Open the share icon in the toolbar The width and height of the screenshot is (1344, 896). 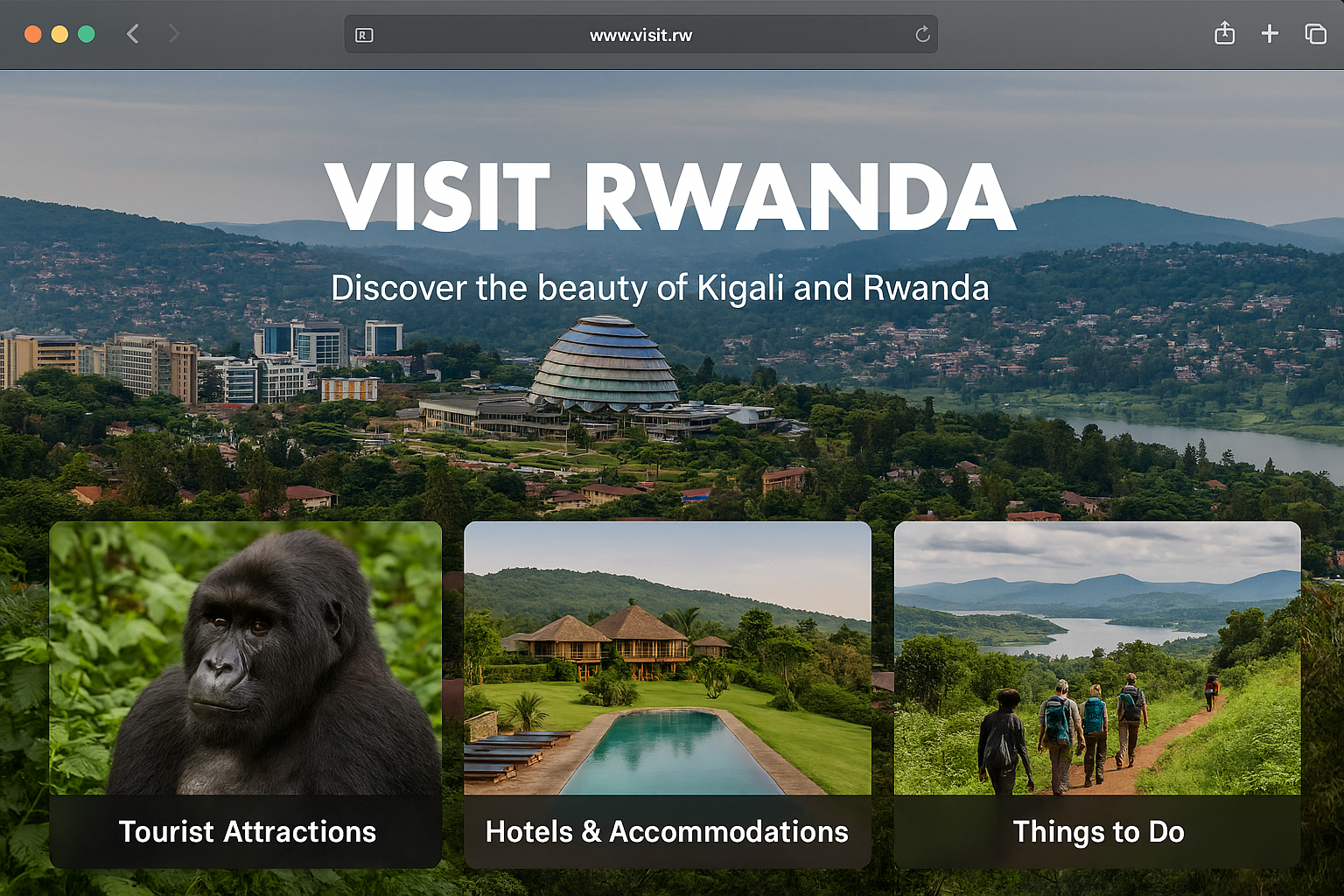(1224, 33)
